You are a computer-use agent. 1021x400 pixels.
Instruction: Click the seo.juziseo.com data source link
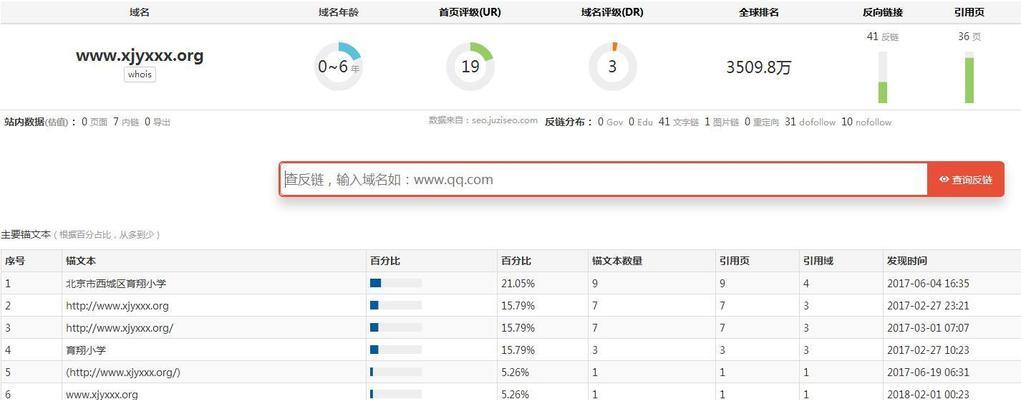[x=497, y=121]
